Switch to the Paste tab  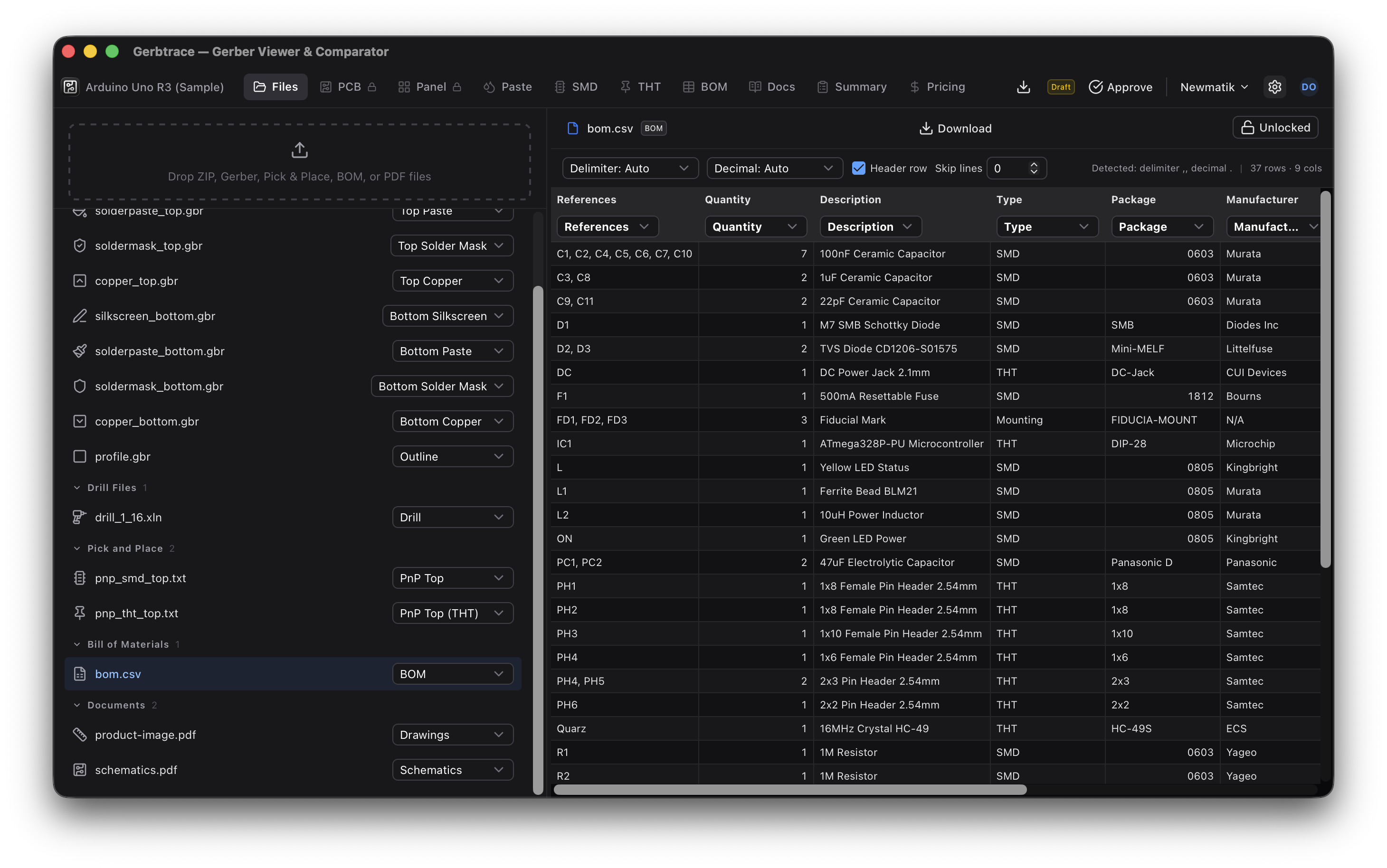[507, 87]
